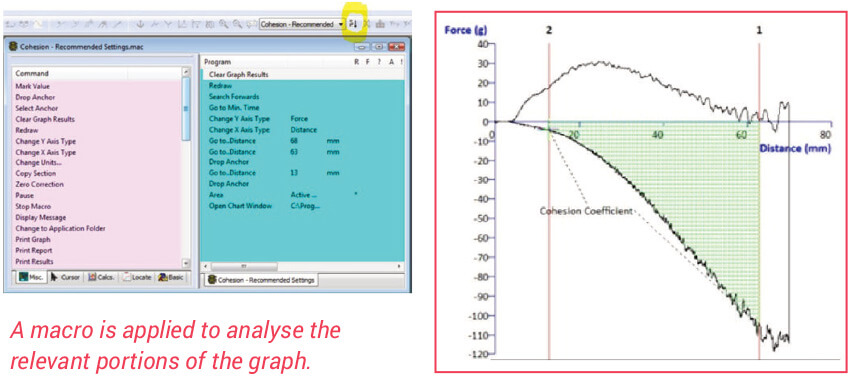The image size is (850, 380).
Task: Click the Command list scroll-down arrow
Action: [186, 263]
